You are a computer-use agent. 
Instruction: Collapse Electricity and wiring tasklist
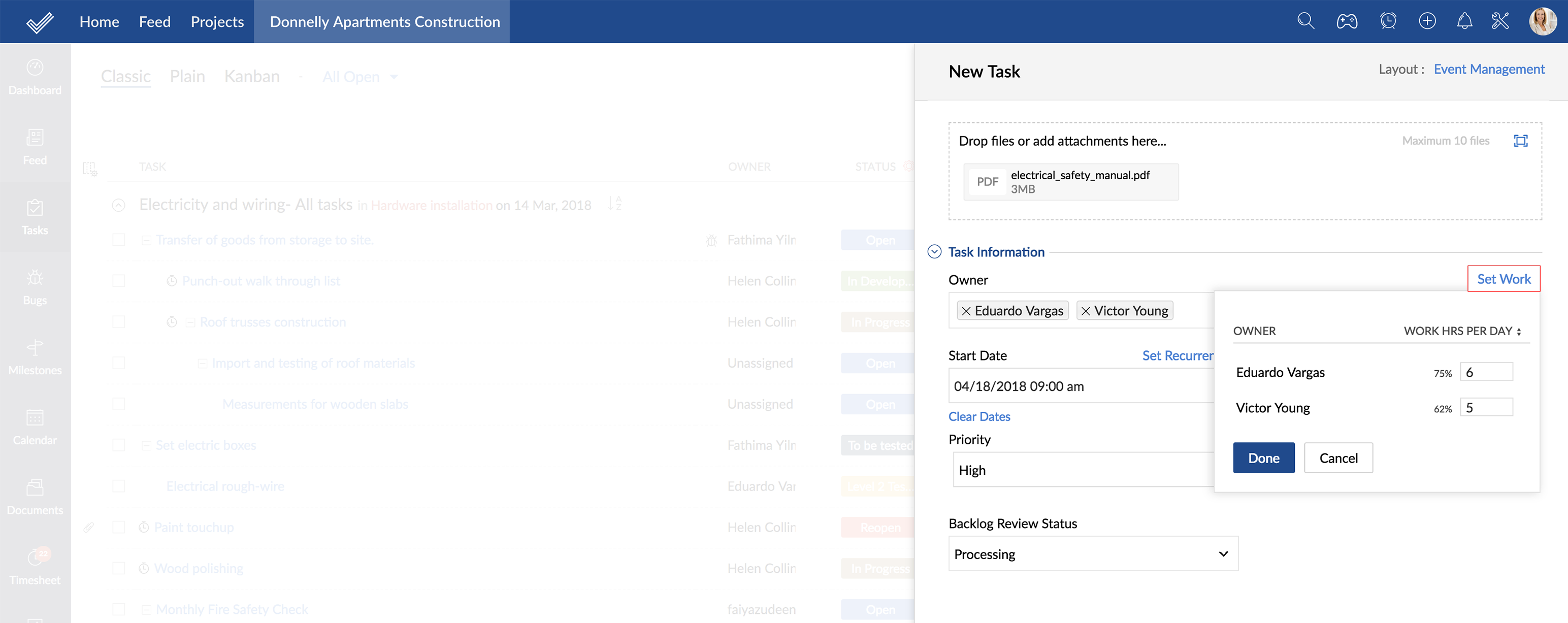coord(119,205)
